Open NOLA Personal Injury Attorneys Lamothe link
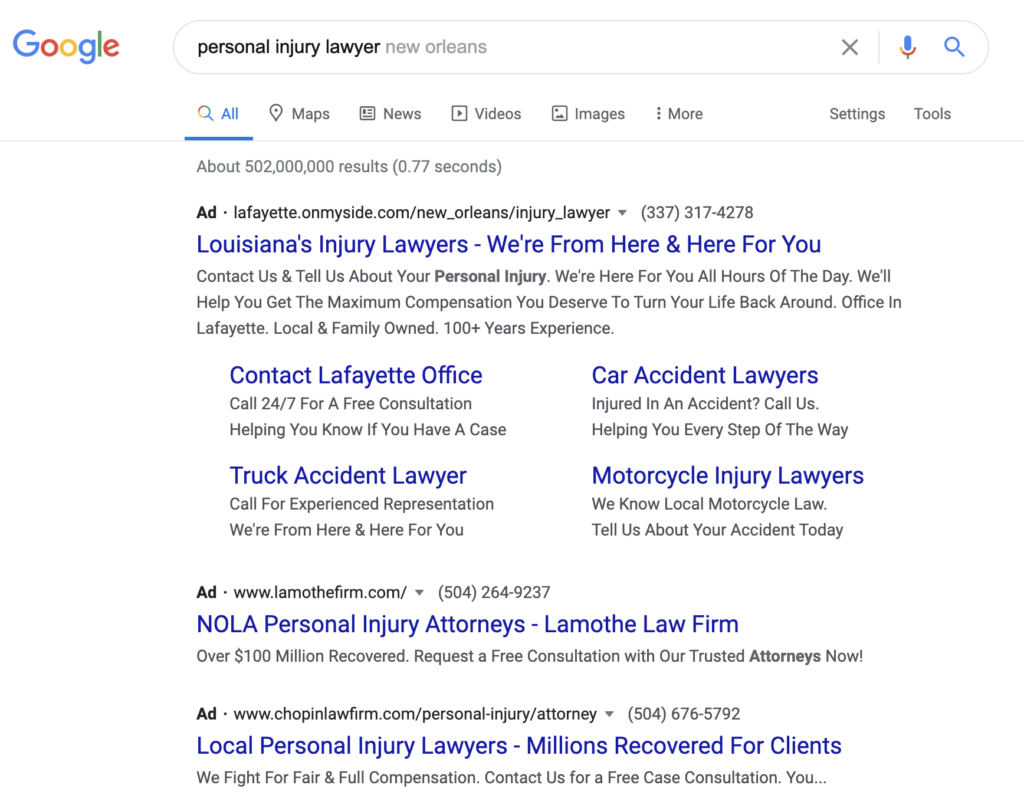The image size is (1024, 808). 467,625
